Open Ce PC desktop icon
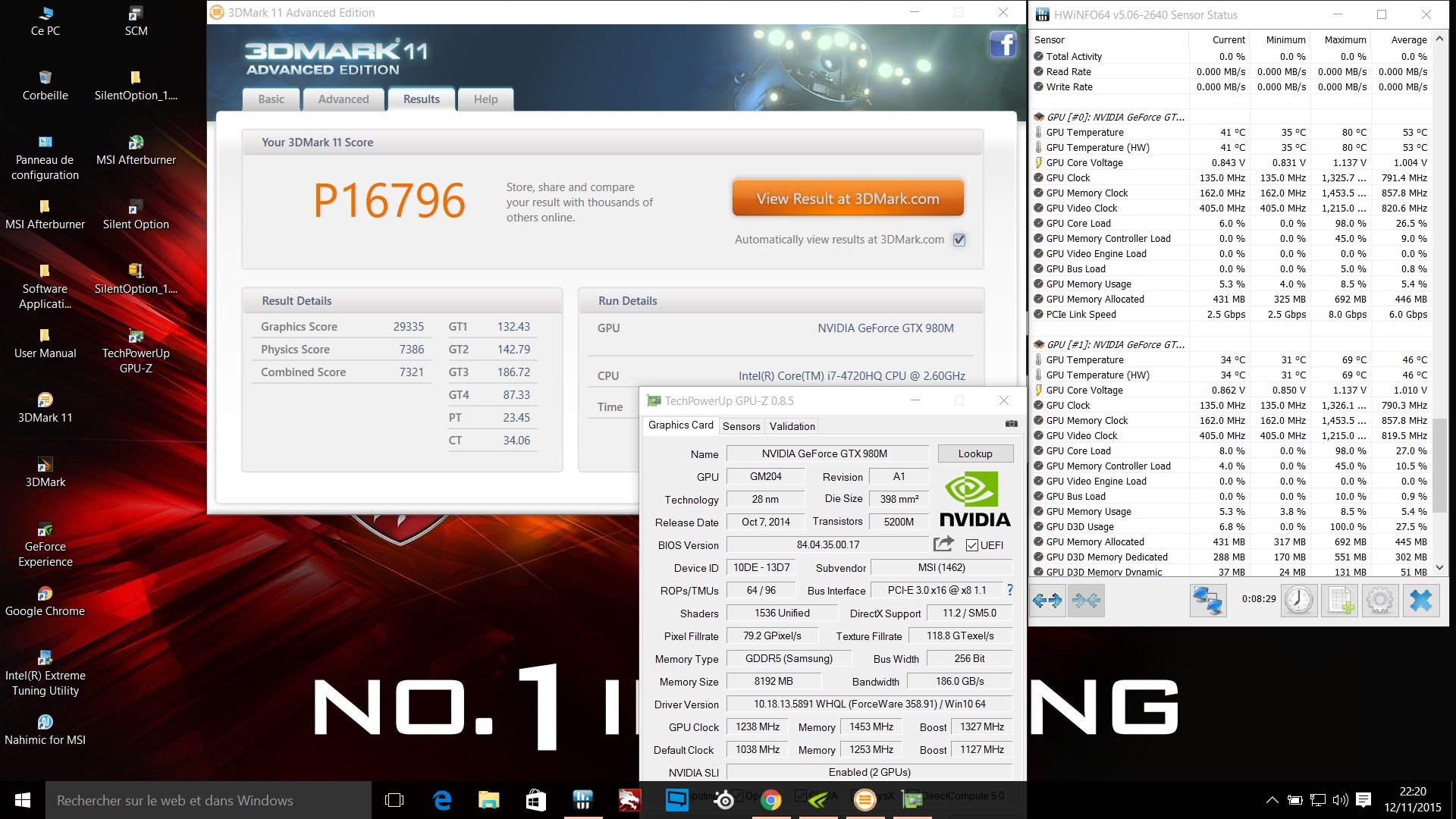This screenshot has height=819, width=1456. point(45,21)
